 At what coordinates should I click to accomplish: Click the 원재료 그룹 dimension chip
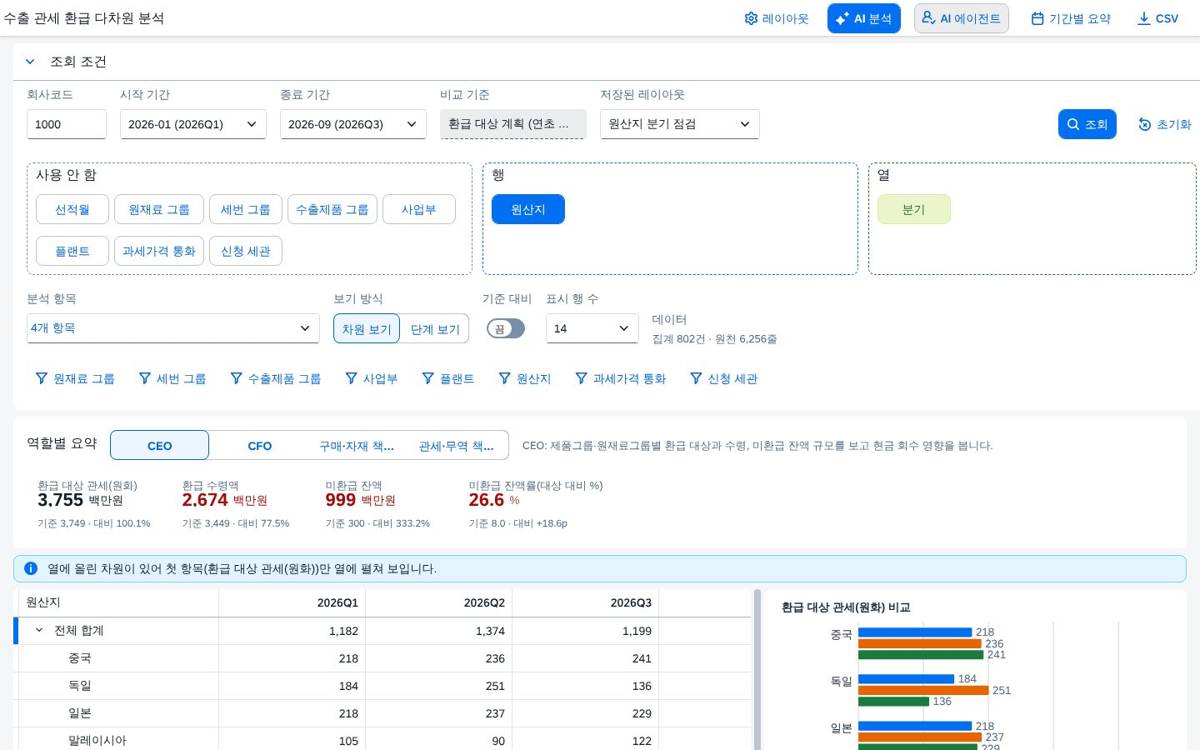159,209
